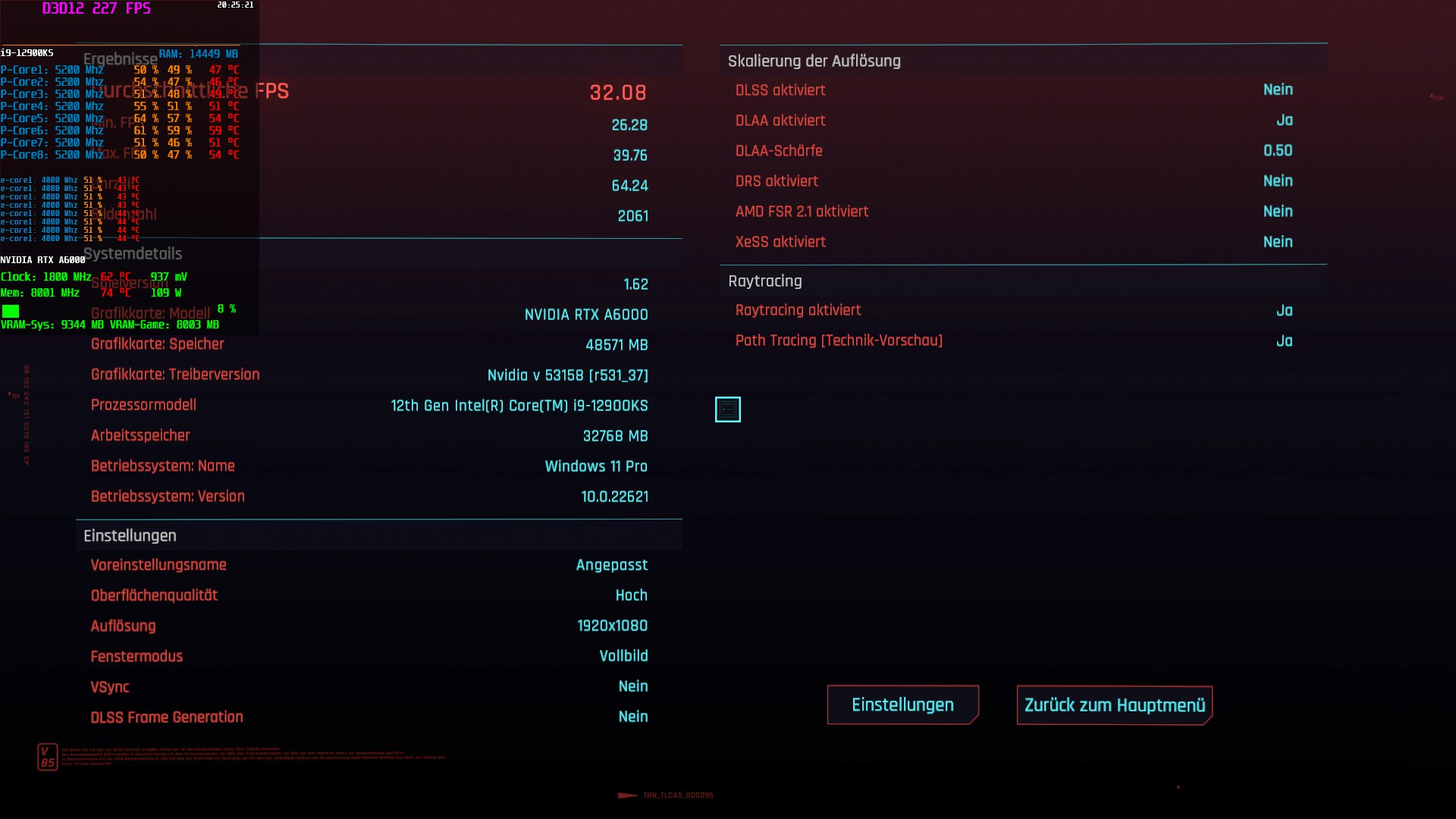Viewport: 1456px width, 819px height.
Task: Click the DLAA aktiviert Ja value
Action: (1284, 121)
